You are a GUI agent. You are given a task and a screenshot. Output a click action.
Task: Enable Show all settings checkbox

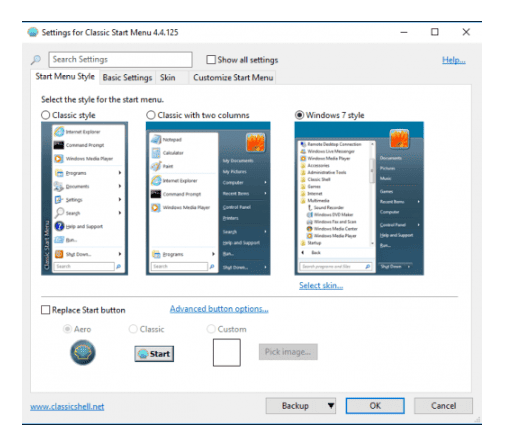pyautogui.click(x=211, y=60)
